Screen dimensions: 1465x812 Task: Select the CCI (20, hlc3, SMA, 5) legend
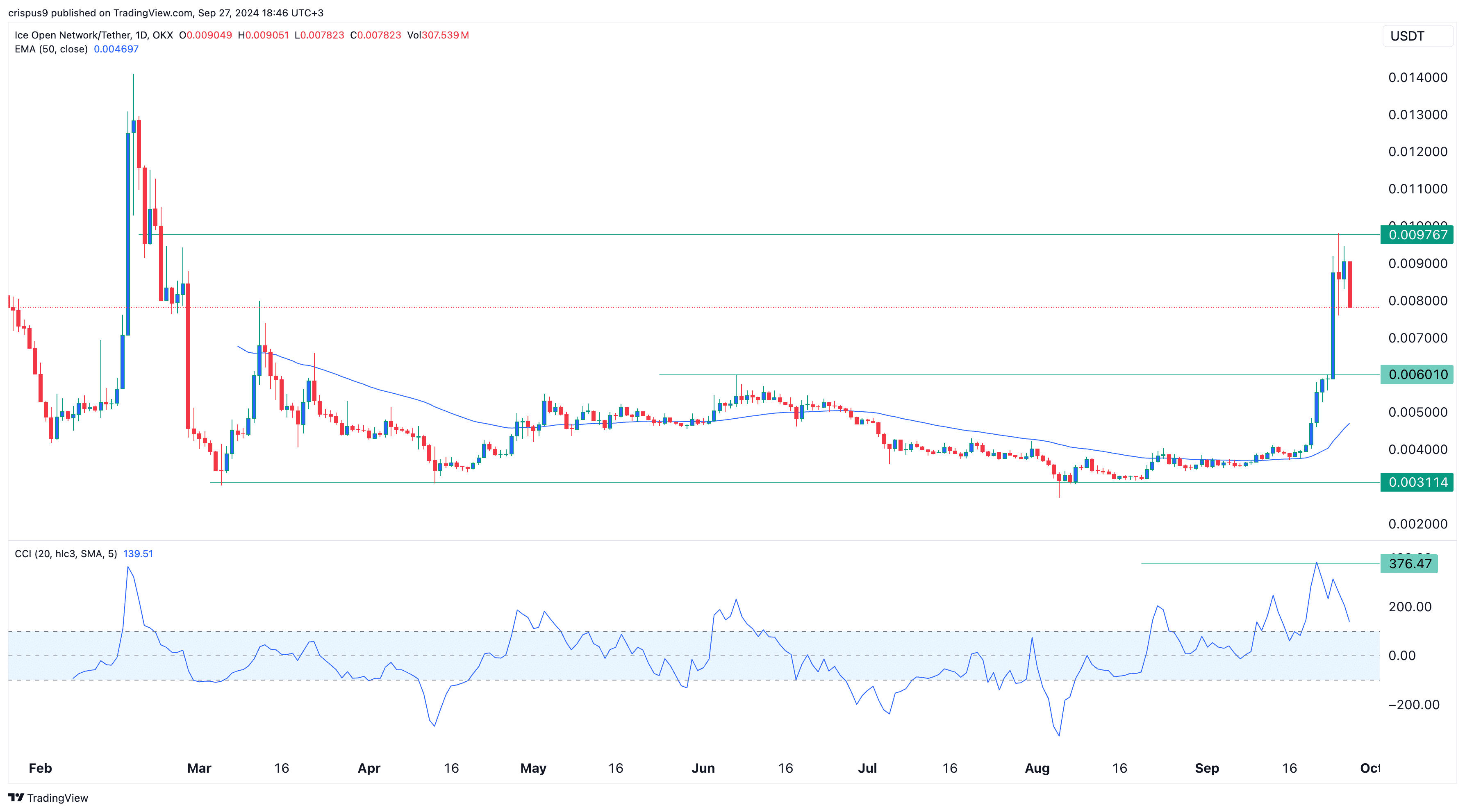(66, 554)
